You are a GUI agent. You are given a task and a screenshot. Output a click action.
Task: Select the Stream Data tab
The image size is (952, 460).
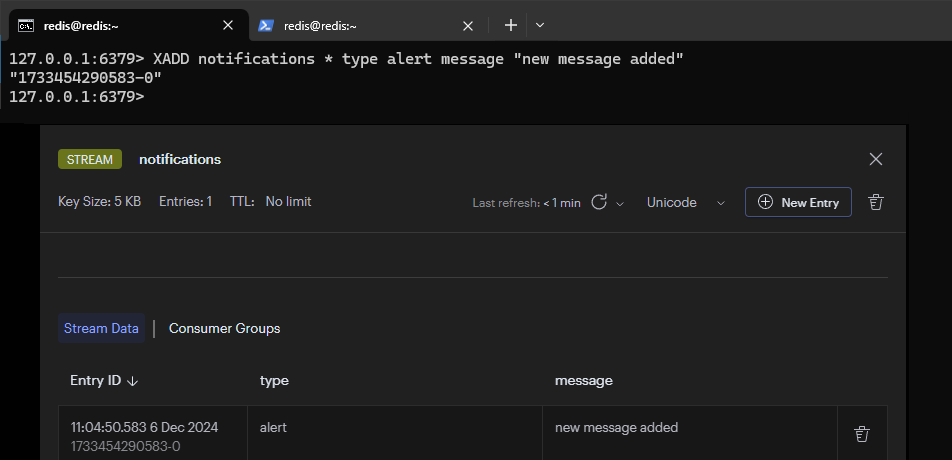pos(101,328)
